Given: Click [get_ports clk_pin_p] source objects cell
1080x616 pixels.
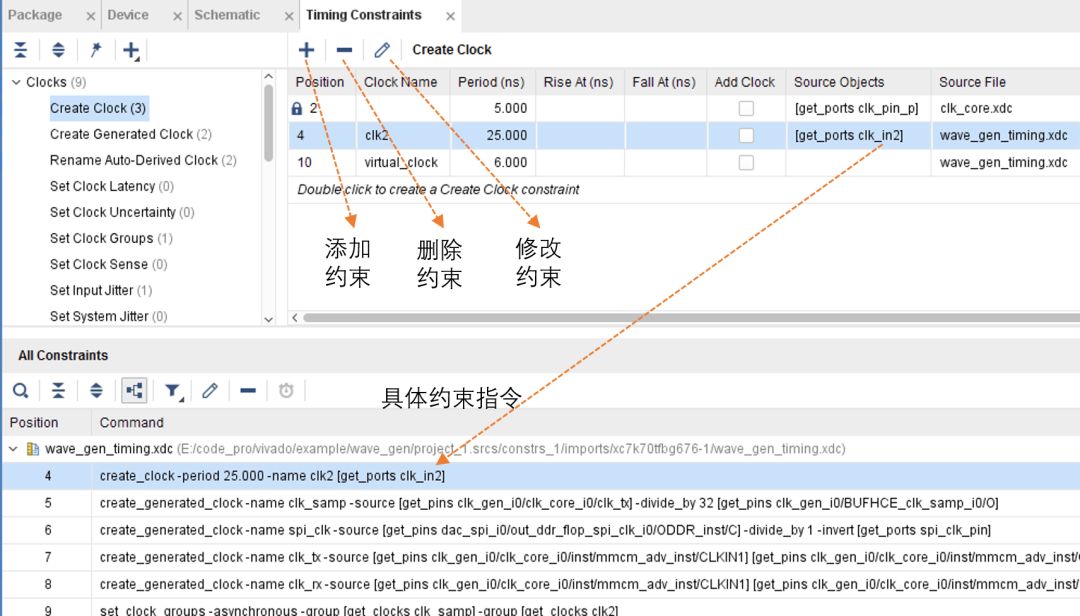Looking at the screenshot, I should point(858,109).
